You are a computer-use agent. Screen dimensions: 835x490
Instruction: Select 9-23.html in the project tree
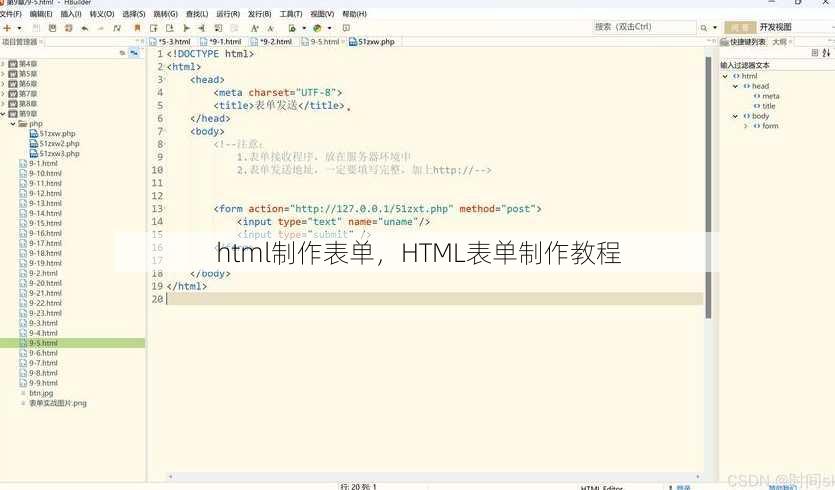(40, 313)
